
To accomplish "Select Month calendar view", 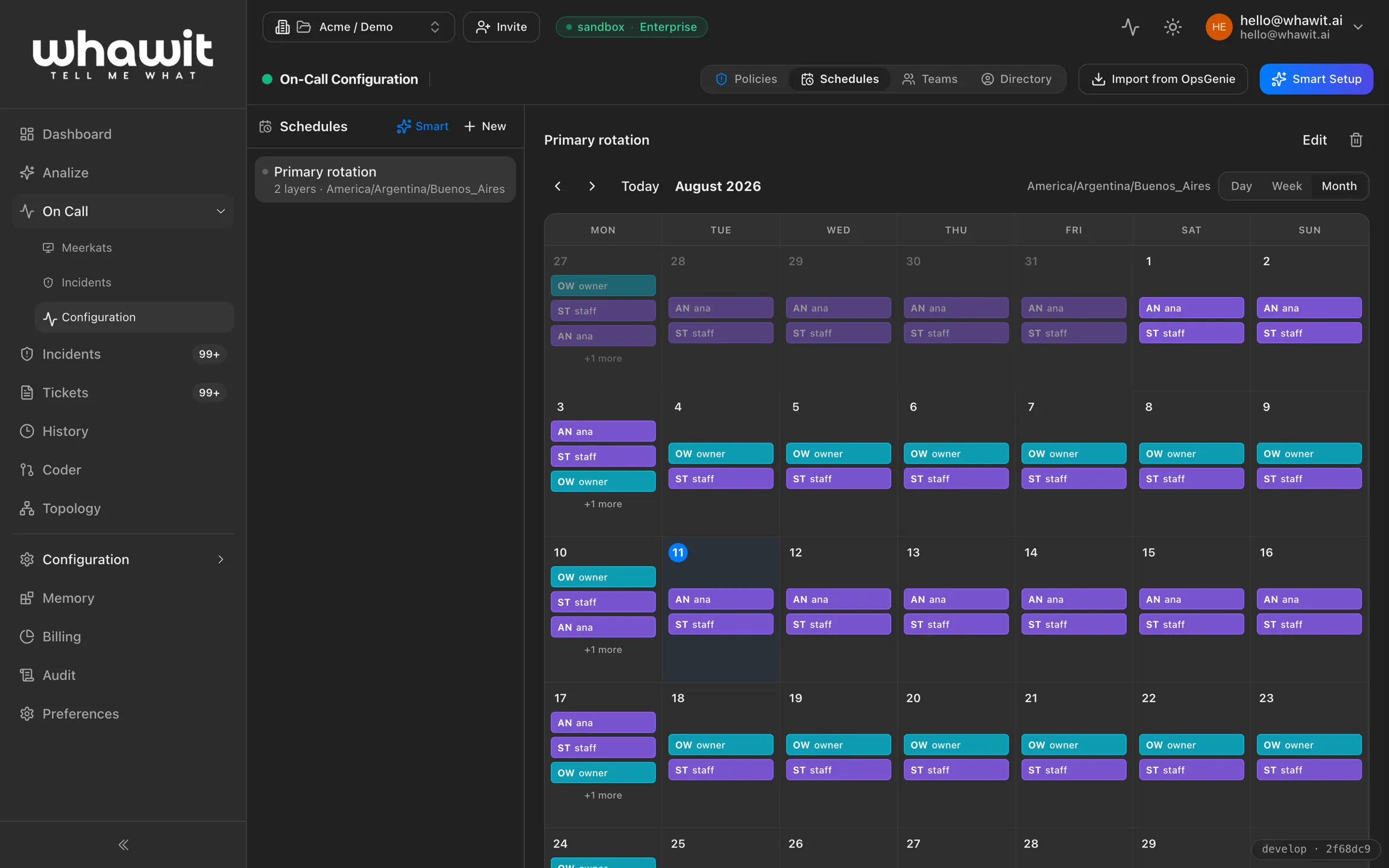I will coord(1339,186).
